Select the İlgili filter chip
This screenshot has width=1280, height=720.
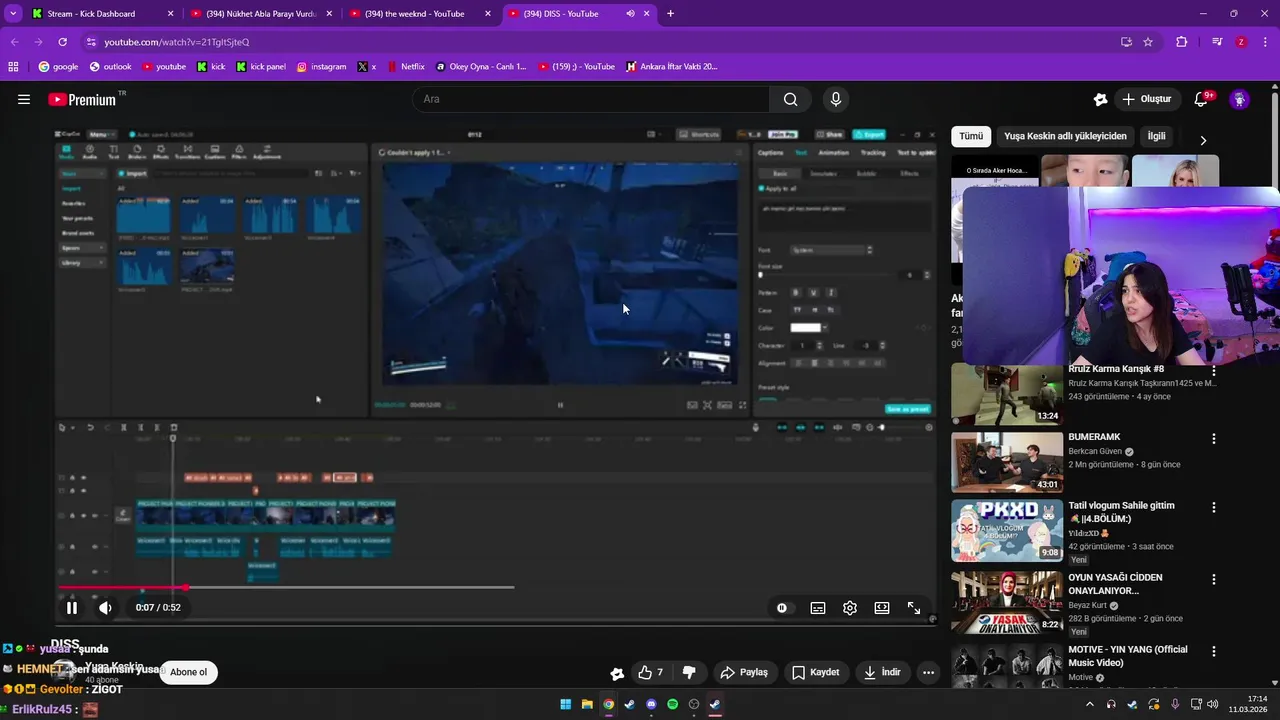1156,136
